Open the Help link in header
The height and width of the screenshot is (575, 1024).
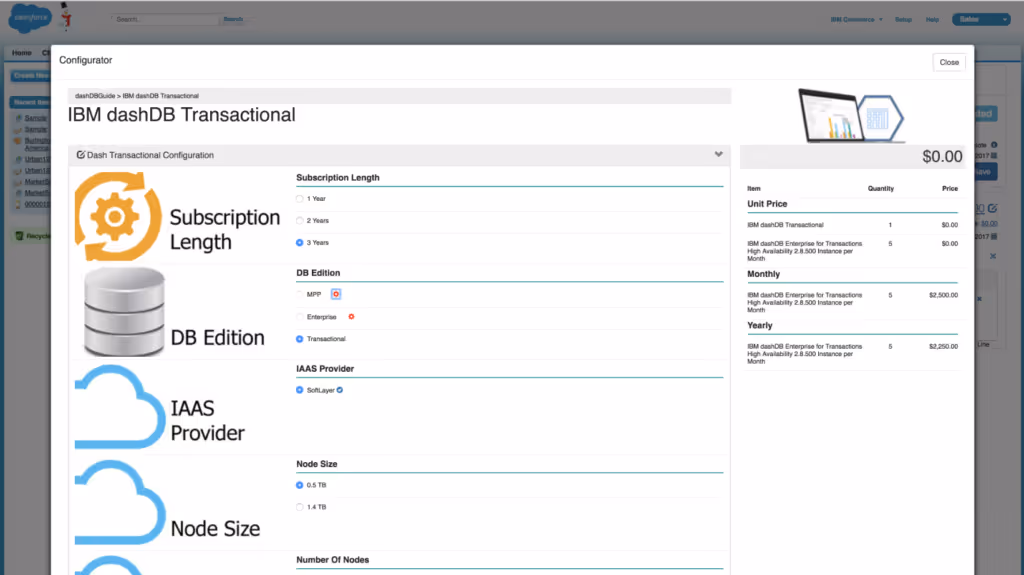click(x=932, y=20)
